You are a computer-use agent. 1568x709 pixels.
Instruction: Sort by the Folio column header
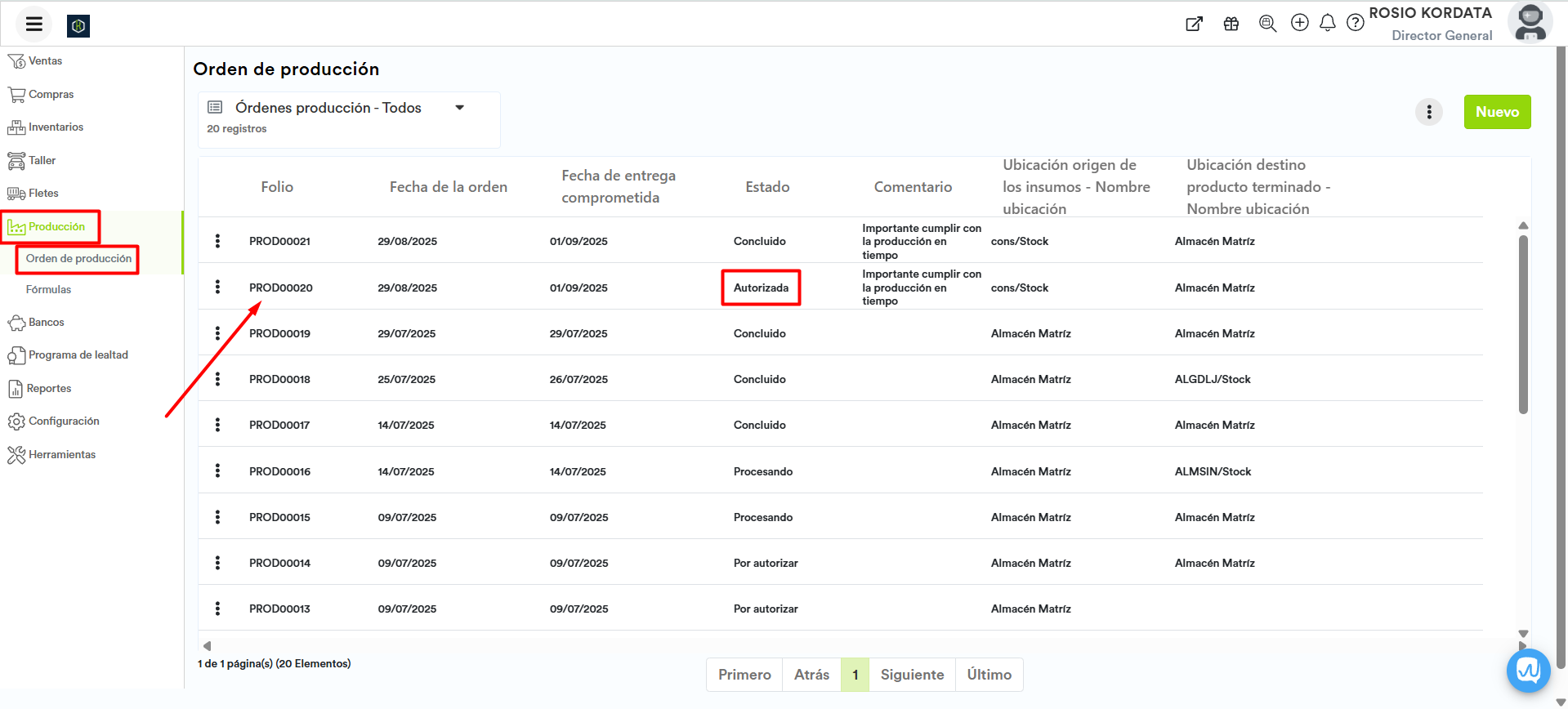(277, 187)
